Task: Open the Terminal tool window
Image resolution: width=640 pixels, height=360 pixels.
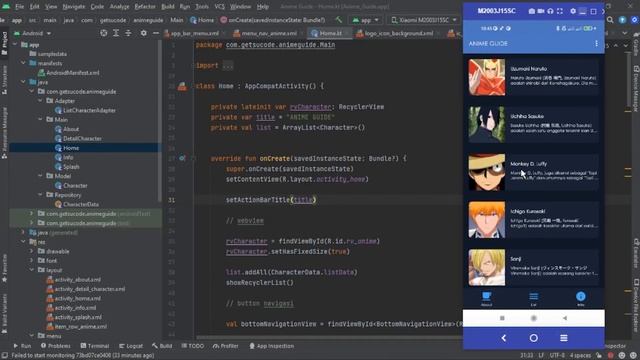Action: [x=95, y=346]
